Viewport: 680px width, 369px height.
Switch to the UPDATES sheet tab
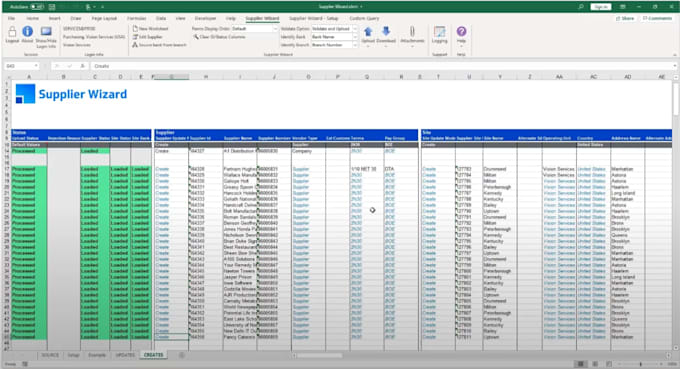[x=125, y=355]
